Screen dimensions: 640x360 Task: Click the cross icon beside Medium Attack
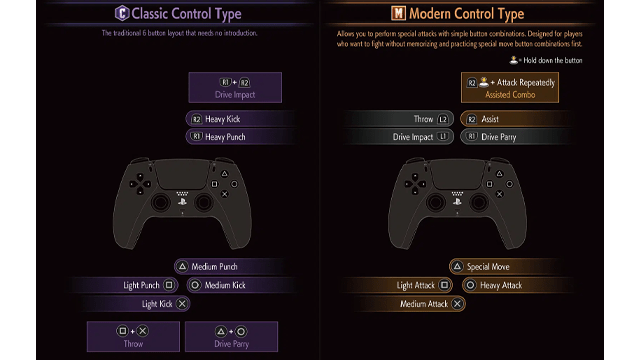tap(458, 304)
